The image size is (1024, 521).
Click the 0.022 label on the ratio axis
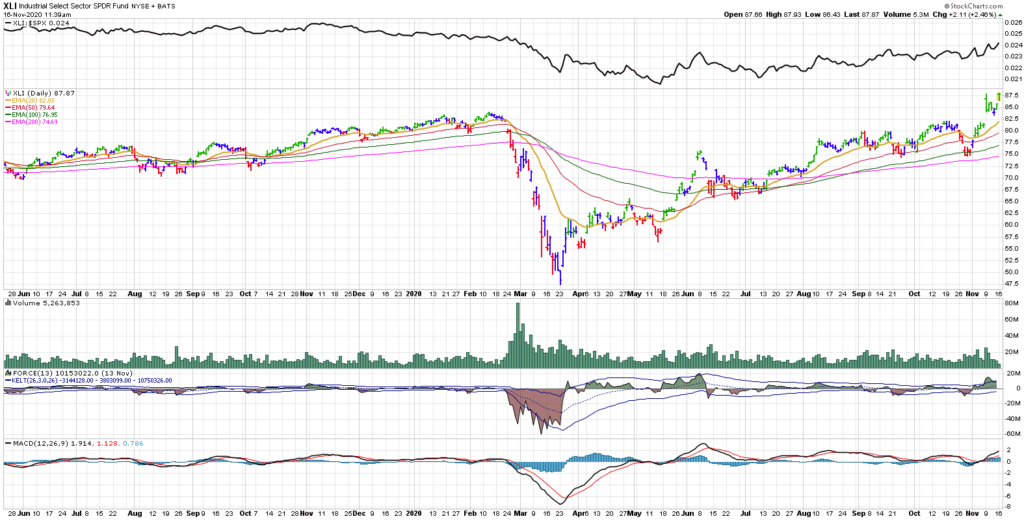[1012, 68]
